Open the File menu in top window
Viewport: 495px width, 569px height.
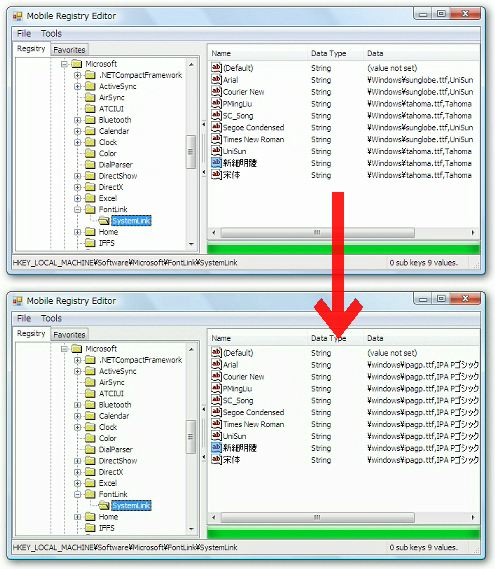[24, 34]
